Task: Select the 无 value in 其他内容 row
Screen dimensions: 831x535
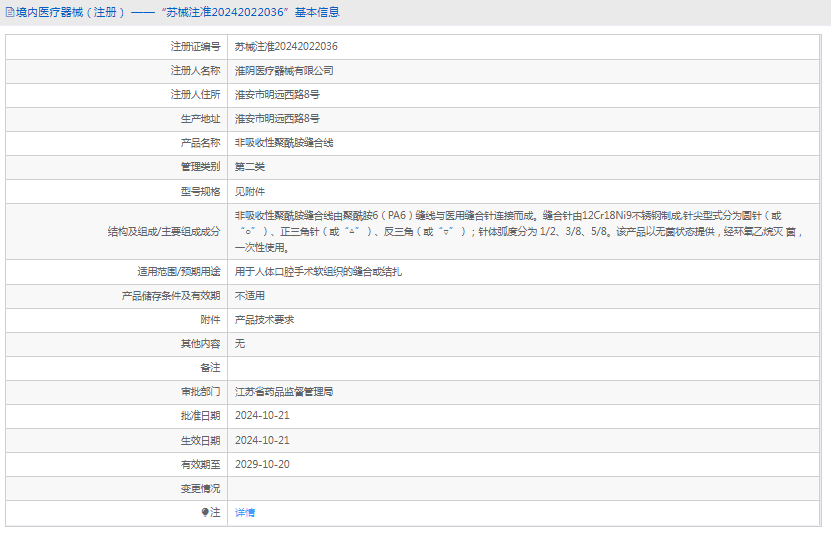Action: (x=240, y=344)
